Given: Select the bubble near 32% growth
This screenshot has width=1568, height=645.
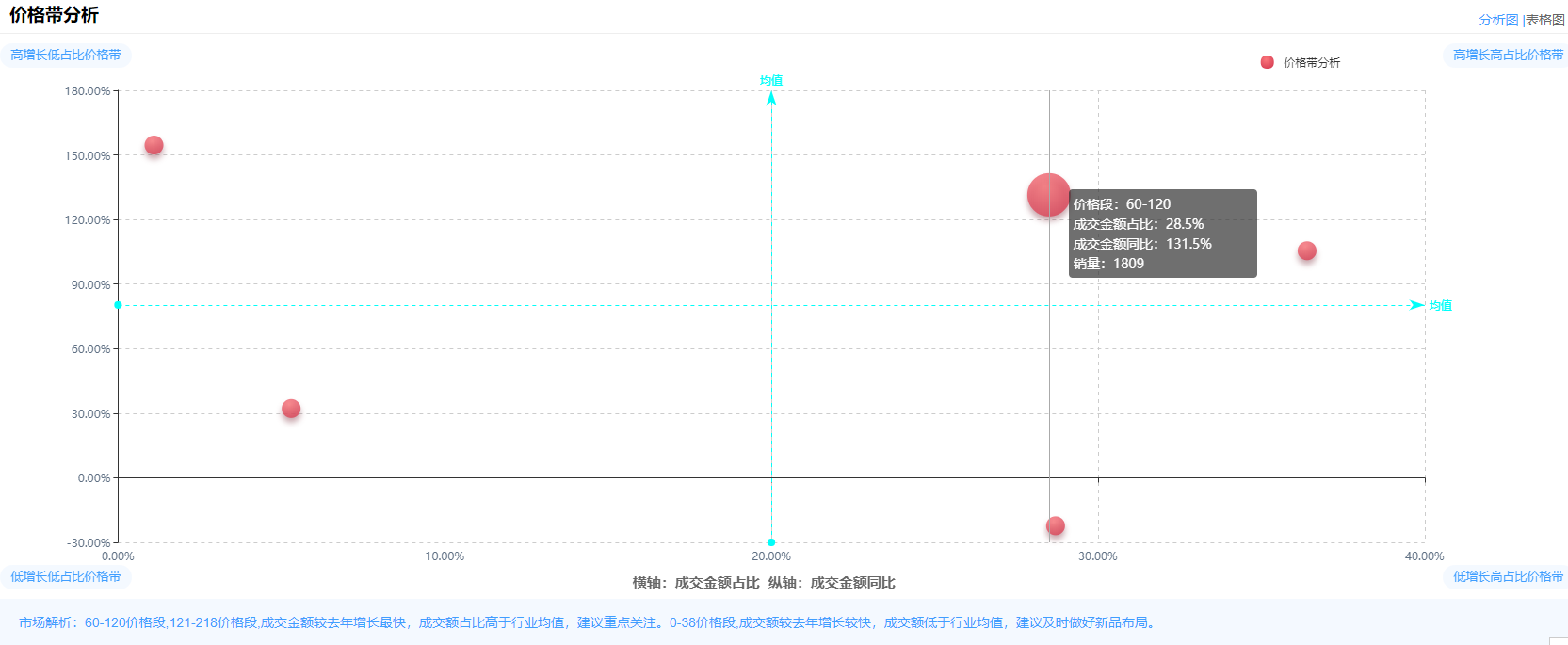Looking at the screenshot, I should pyautogui.click(x=291, y=409).
